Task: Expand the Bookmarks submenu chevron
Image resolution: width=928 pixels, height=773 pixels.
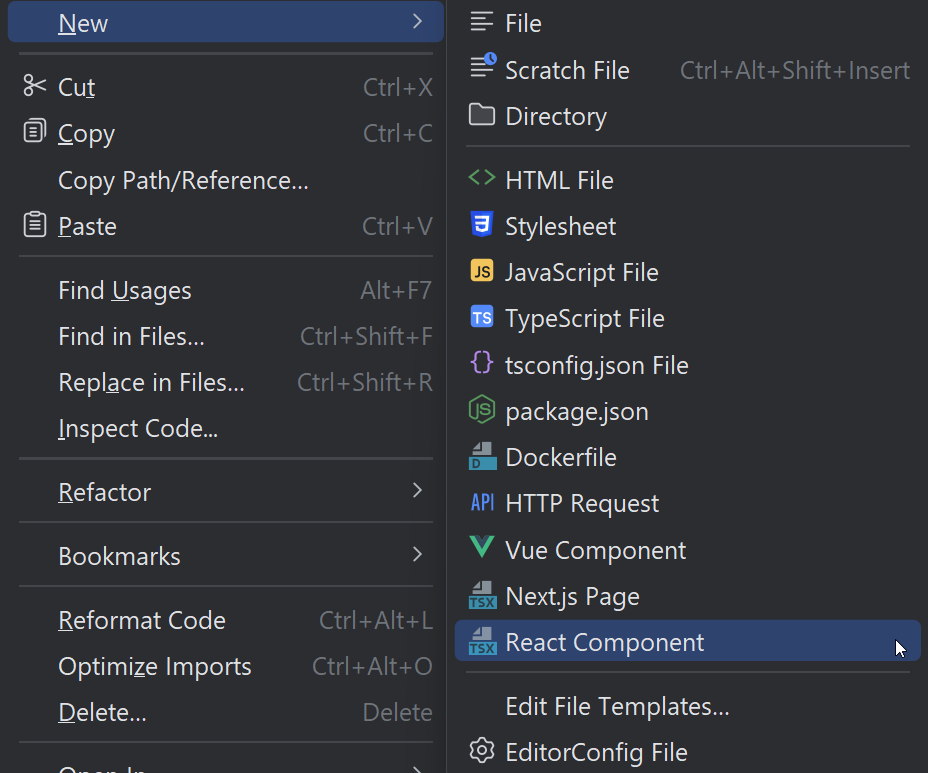Action: tap(417, 555)
